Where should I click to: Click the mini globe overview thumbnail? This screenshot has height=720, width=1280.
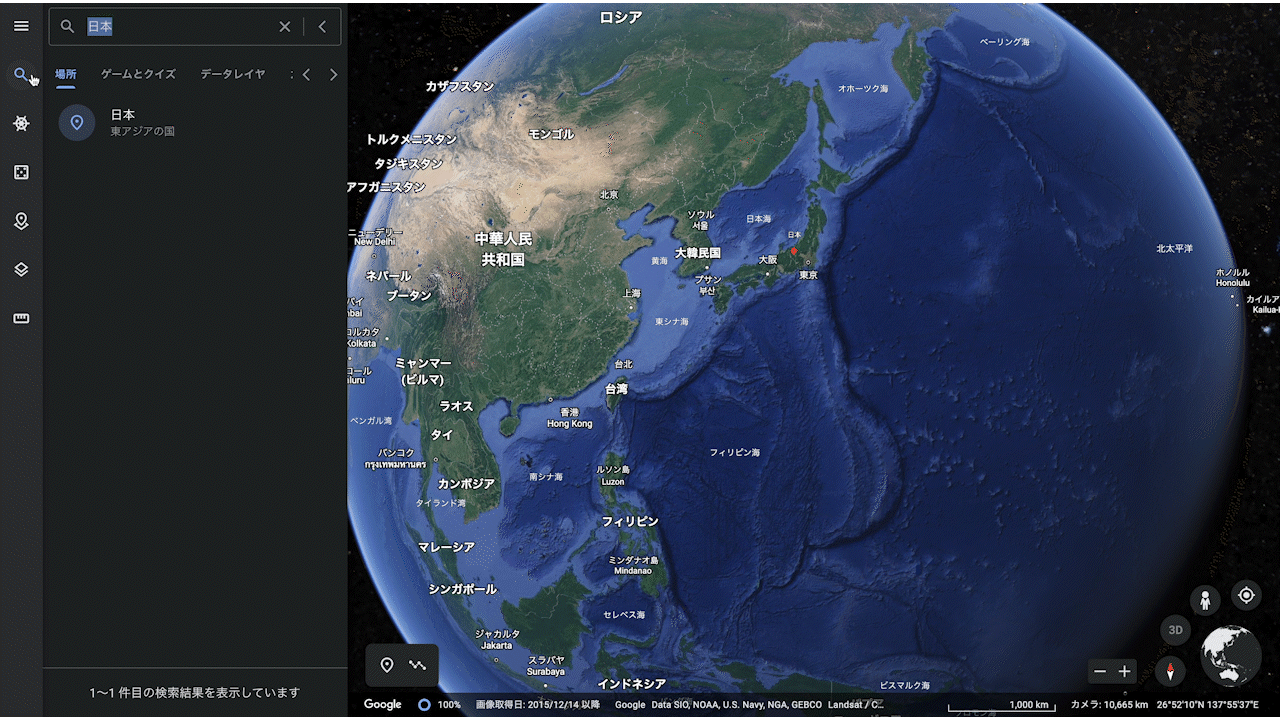coord(1231,655)
